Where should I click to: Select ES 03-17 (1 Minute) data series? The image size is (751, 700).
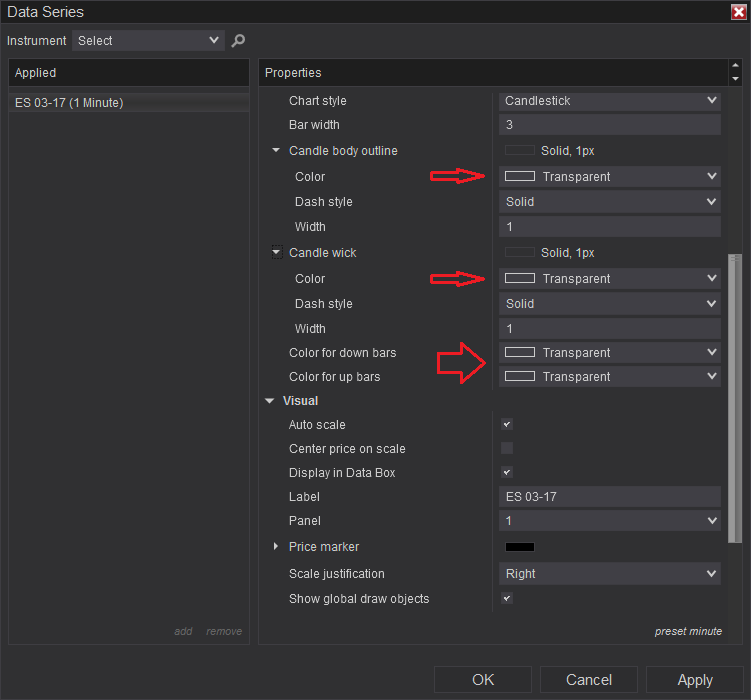click(x=70, y=103)
